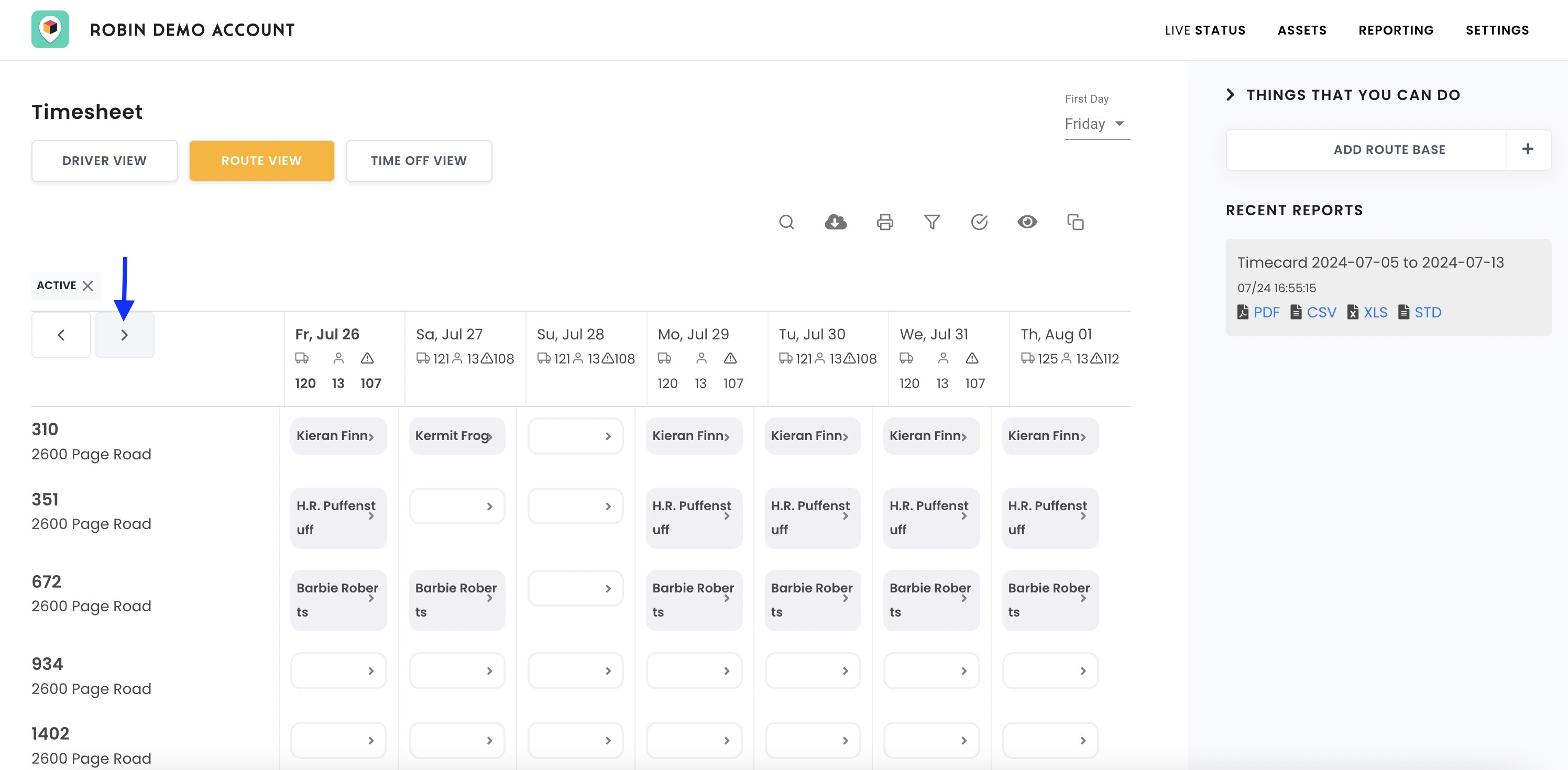Click warning triangle under Fr, Jul 26
The image size is (1568, 770).
[367, 358]
